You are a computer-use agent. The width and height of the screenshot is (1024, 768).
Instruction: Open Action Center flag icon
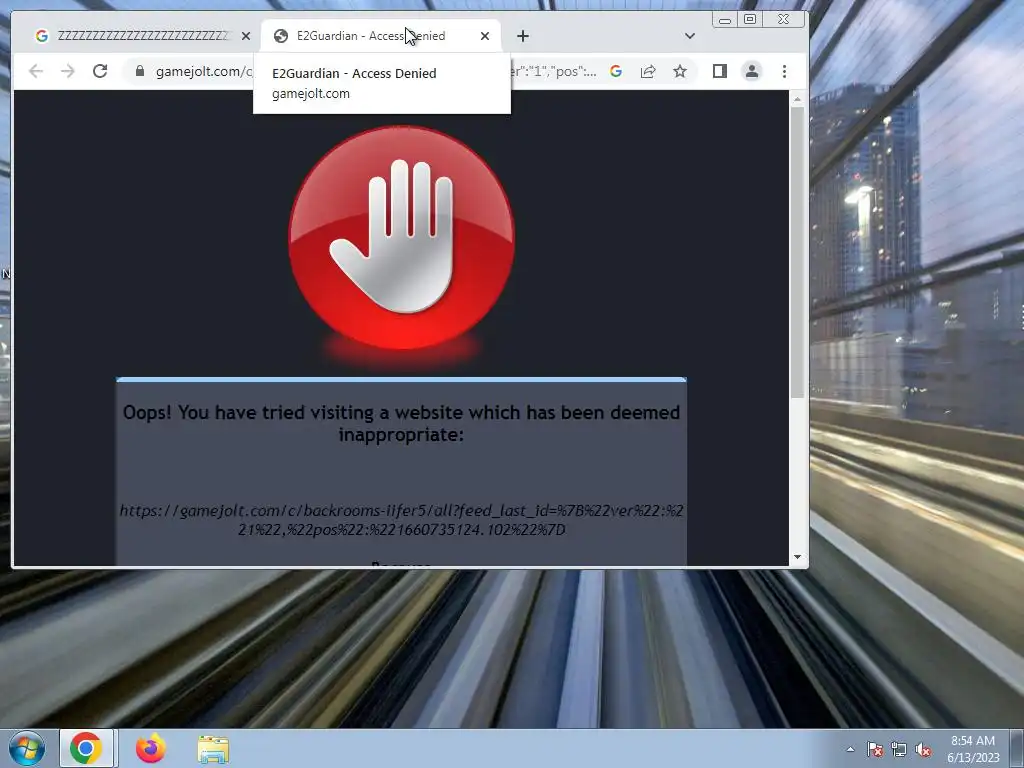point(875,750)
